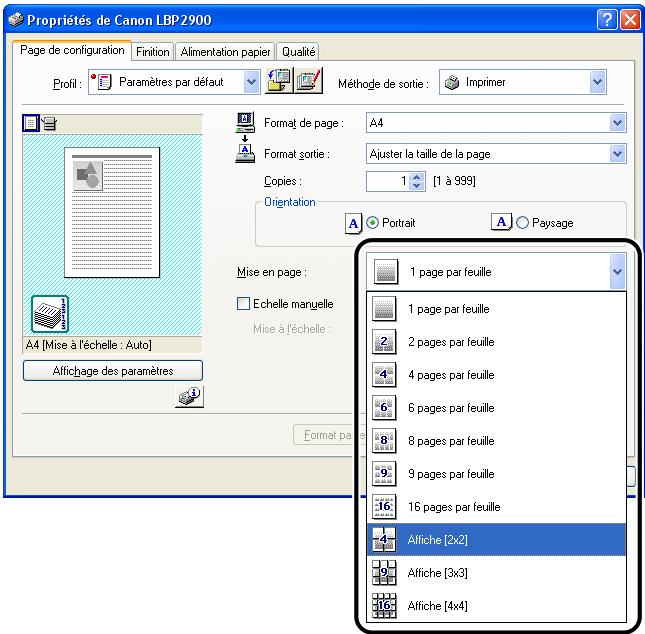Switch to the Page de configuration tab

click(72, 50)
